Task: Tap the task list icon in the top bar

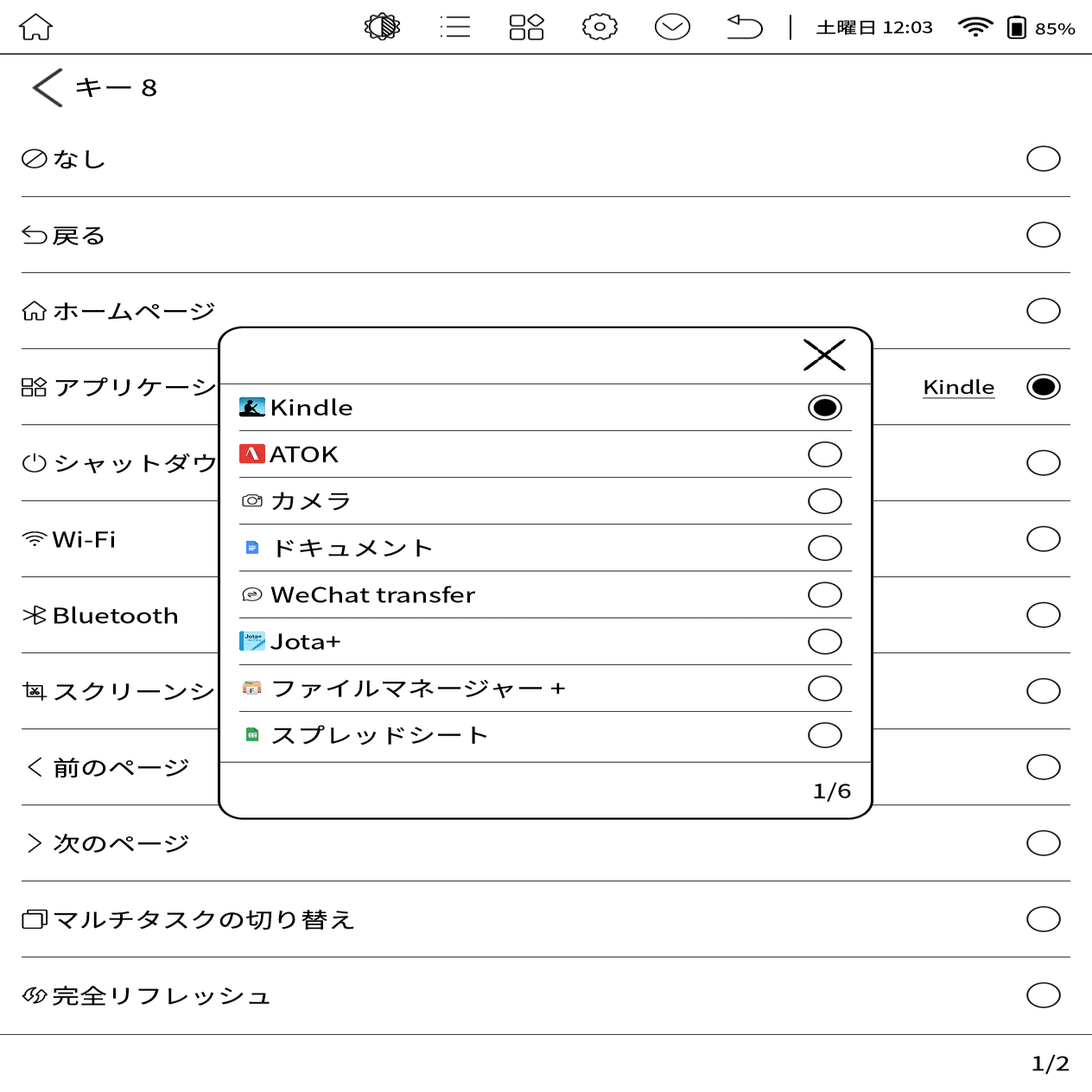Action: (x=455, y=27)
